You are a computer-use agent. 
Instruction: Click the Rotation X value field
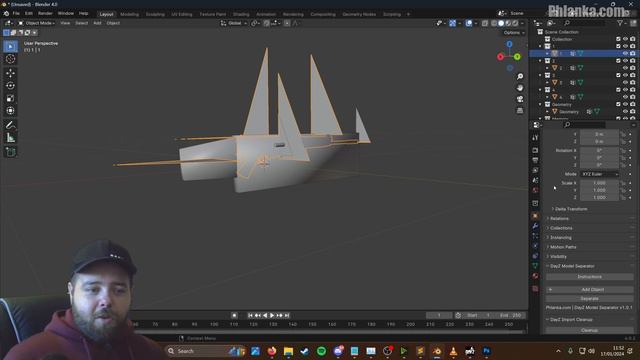(x=599, y=151)
